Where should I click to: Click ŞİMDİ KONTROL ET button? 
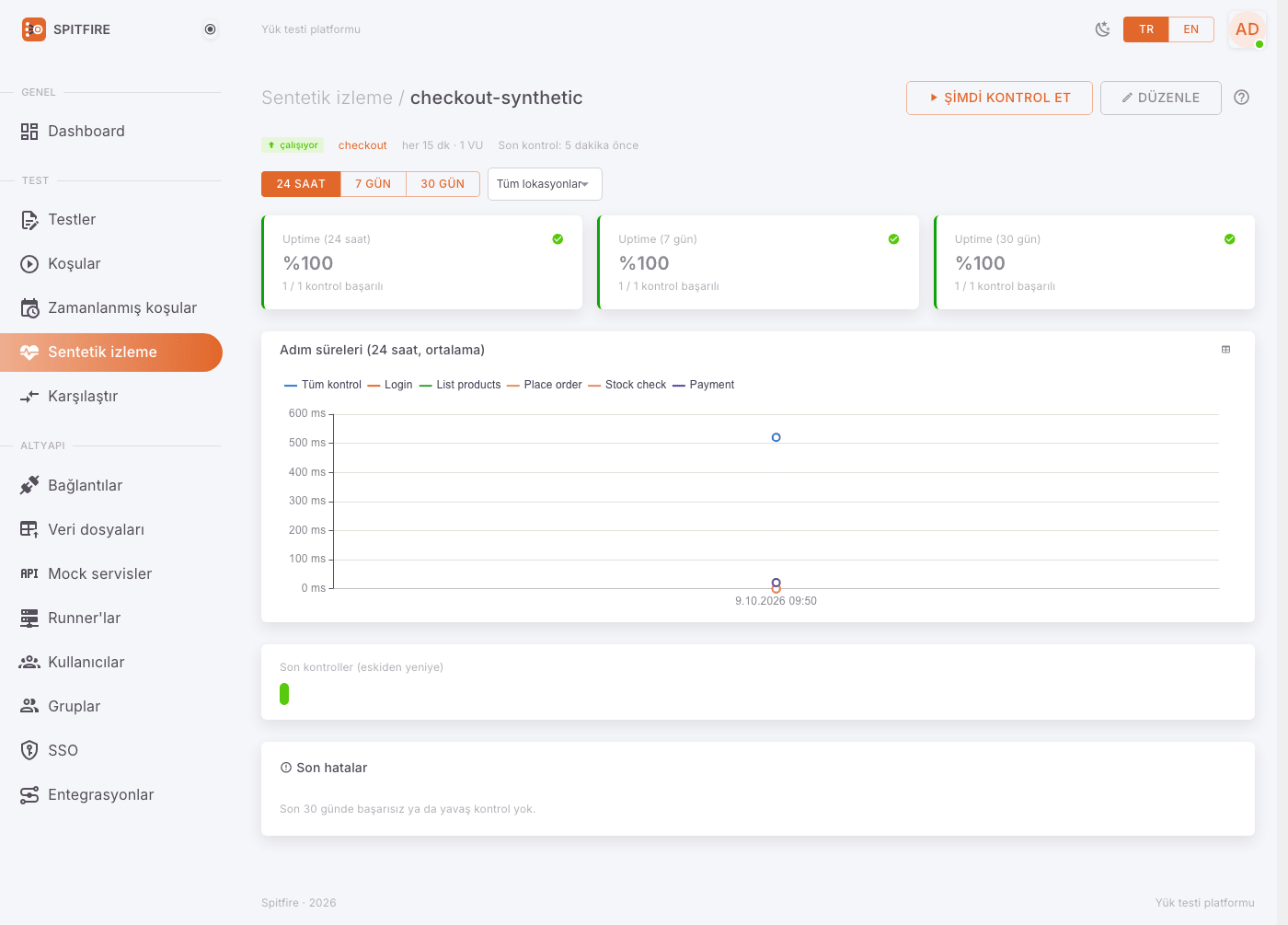point(999,98)
